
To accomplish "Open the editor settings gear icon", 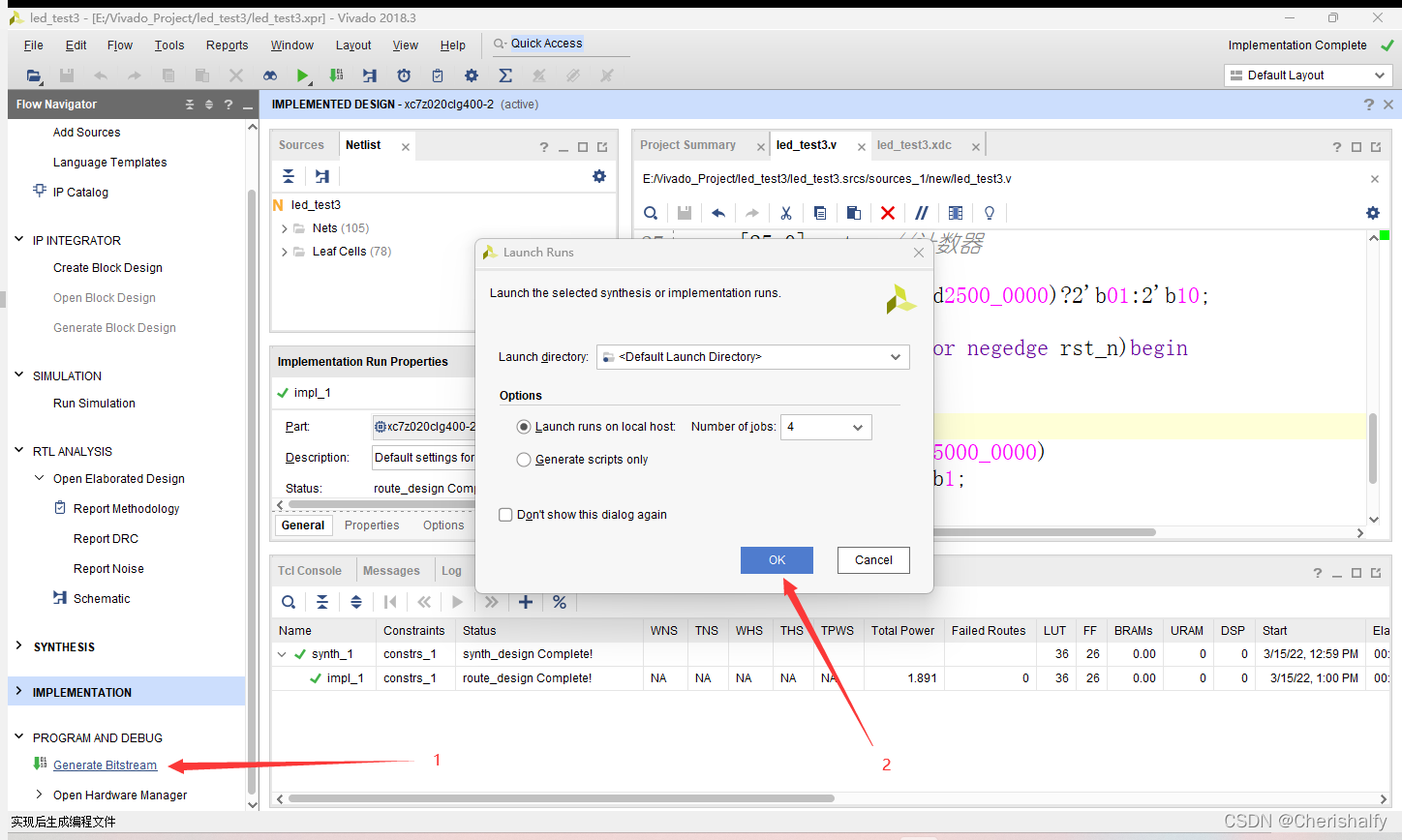I will tap(1373, 213).
